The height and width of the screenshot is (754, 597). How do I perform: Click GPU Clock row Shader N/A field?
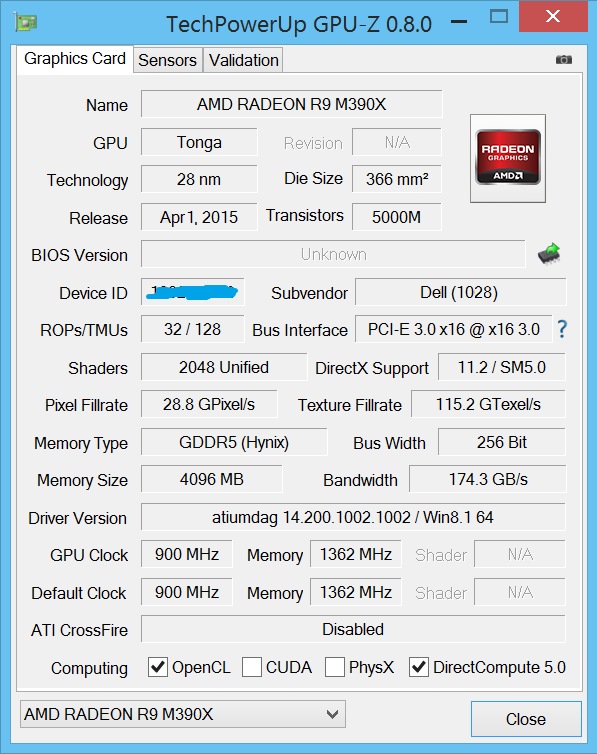pos(520,554)
